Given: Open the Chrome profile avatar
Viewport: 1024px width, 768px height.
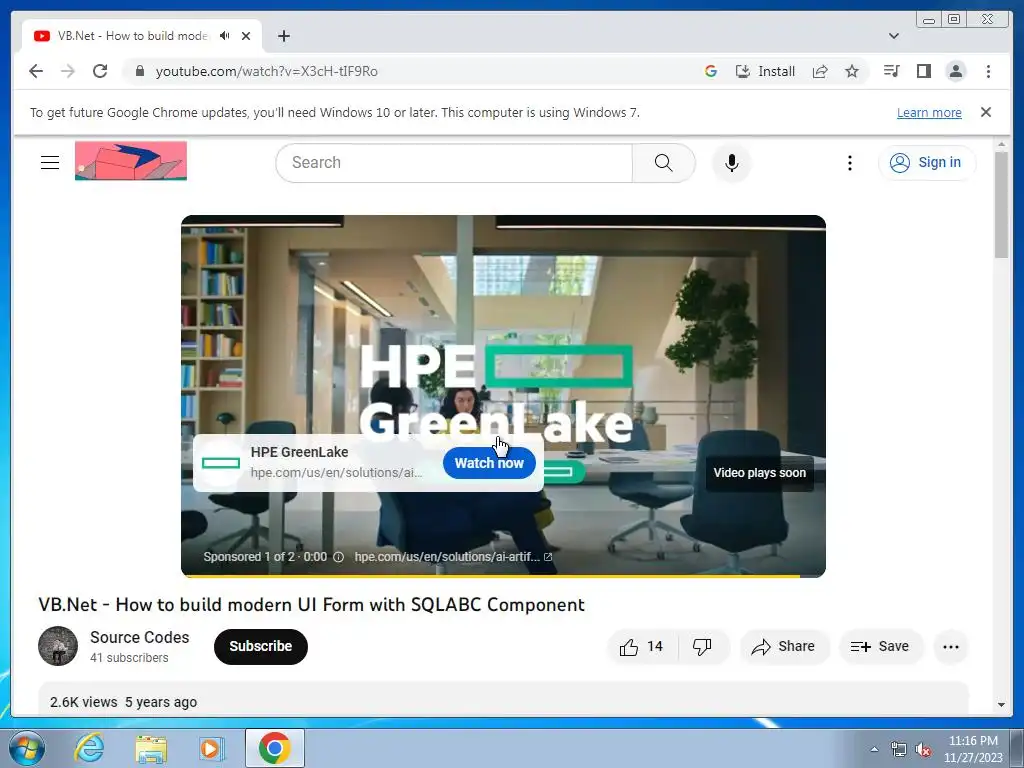Looking at the screenshot, I should click(x=955, y=71).
